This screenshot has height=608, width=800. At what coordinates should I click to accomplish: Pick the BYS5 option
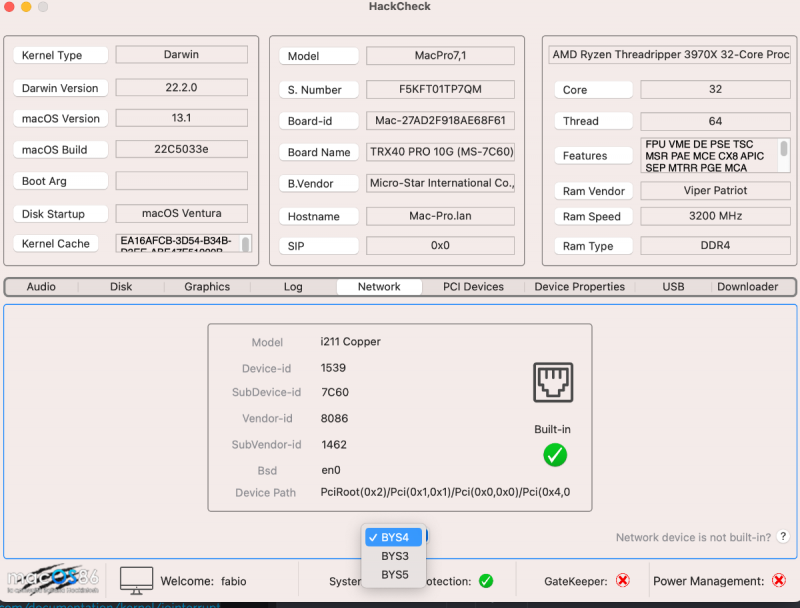pyautogui.click(x=395, y=575)
